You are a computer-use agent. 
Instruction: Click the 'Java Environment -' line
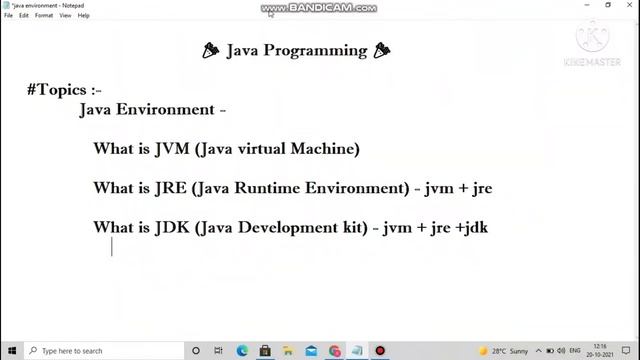(152, 110)
